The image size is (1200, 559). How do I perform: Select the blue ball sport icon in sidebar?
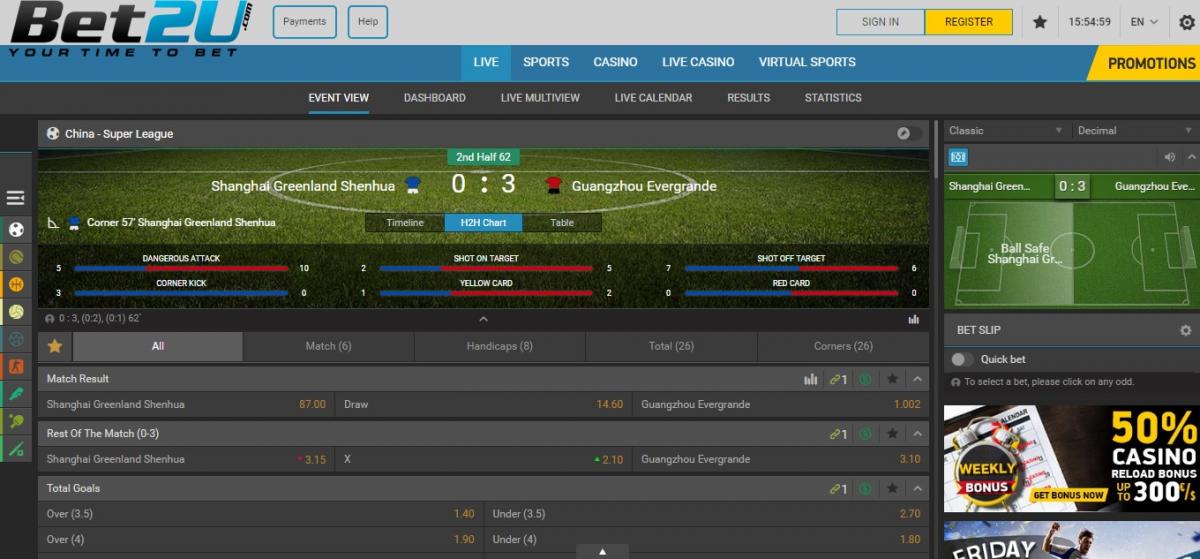(x=16, y=339)
